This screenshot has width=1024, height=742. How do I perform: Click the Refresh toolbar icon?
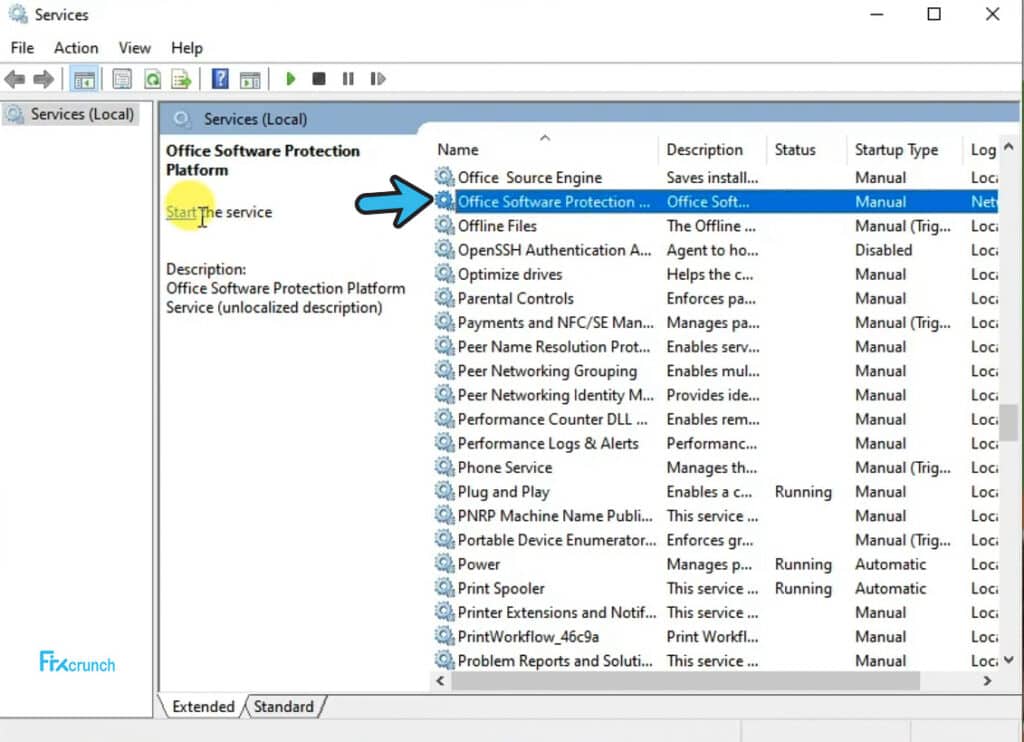[x=152, y=80]
